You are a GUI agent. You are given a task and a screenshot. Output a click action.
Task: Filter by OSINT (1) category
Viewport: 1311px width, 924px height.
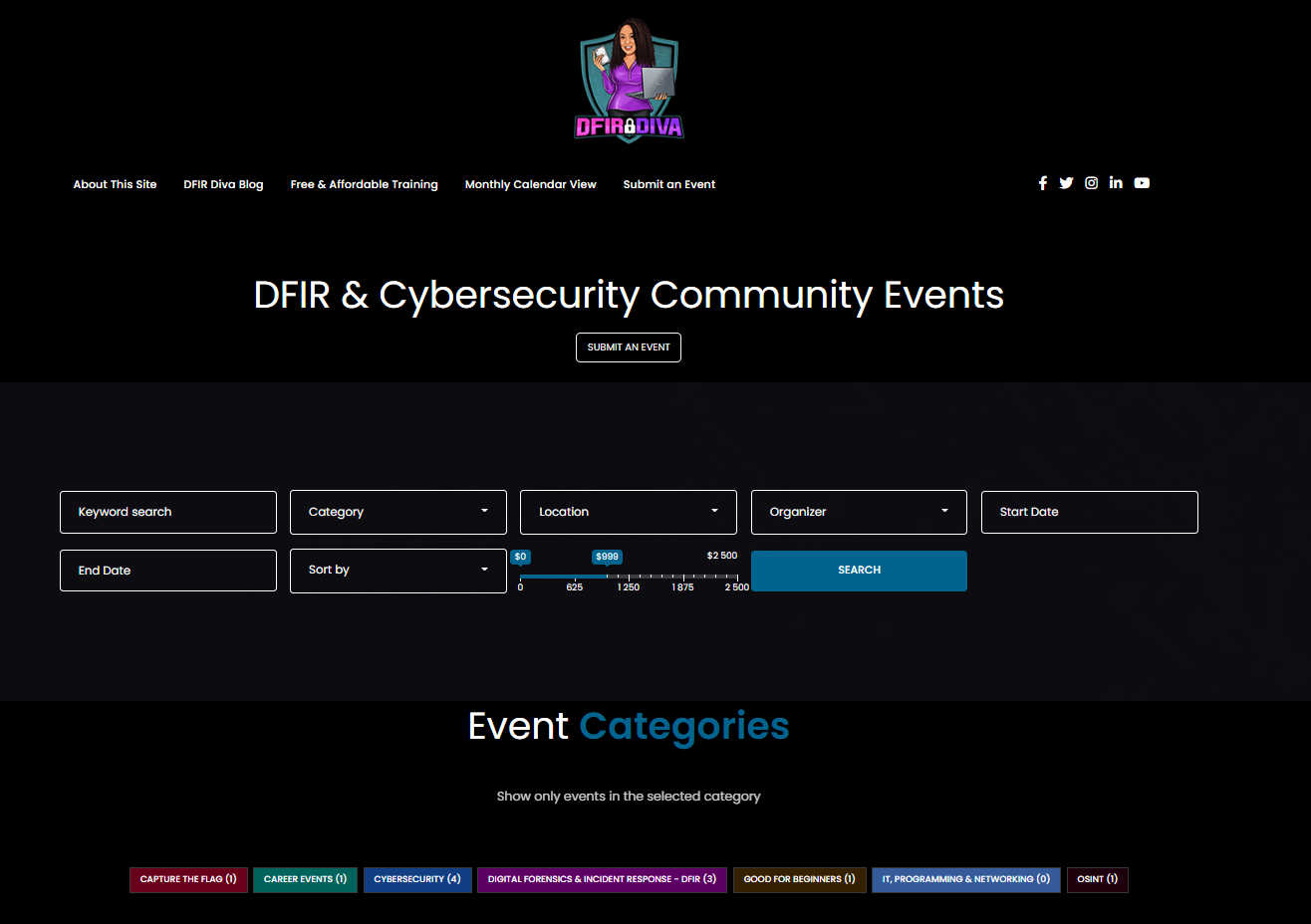1098,879
